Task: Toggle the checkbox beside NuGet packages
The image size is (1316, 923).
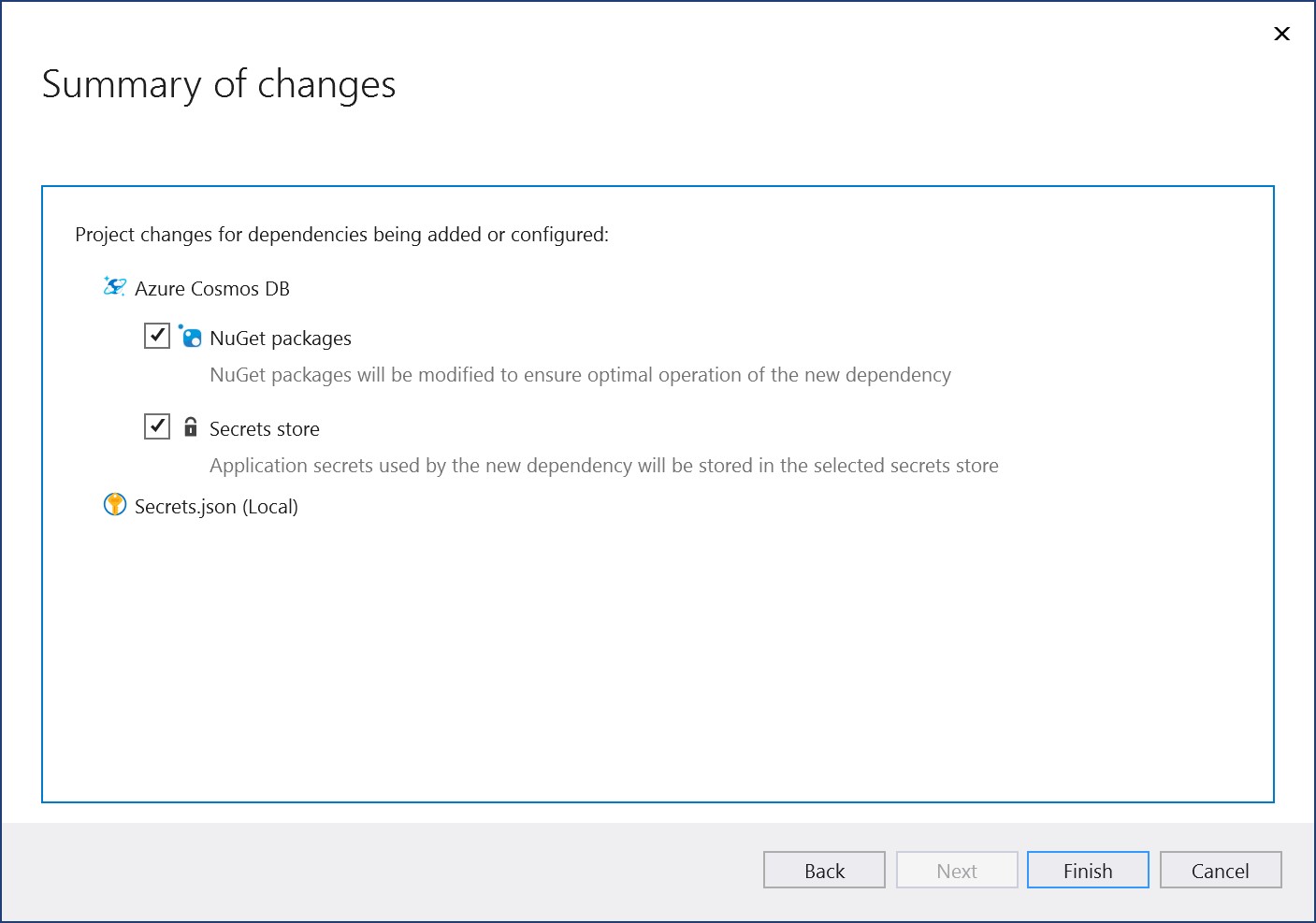Action: point(156,335)
